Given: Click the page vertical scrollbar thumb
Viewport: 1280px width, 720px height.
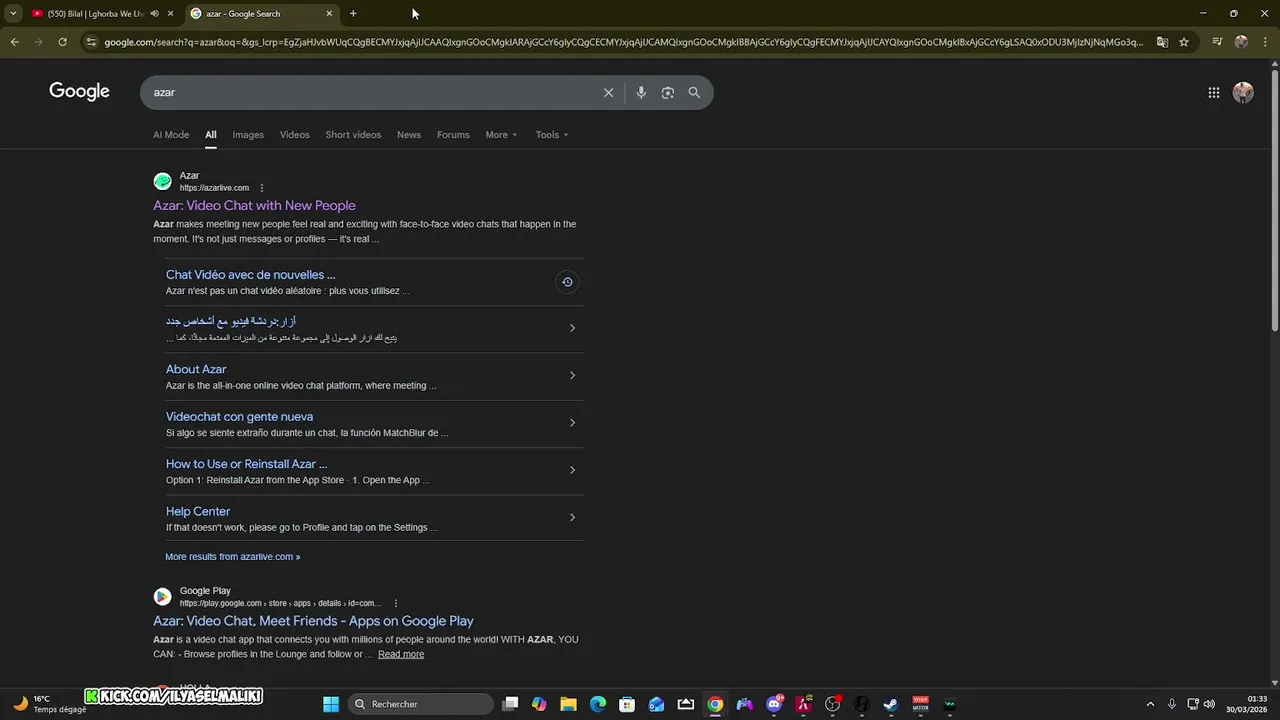Looking at the screenshot, I should (1274, 200).
